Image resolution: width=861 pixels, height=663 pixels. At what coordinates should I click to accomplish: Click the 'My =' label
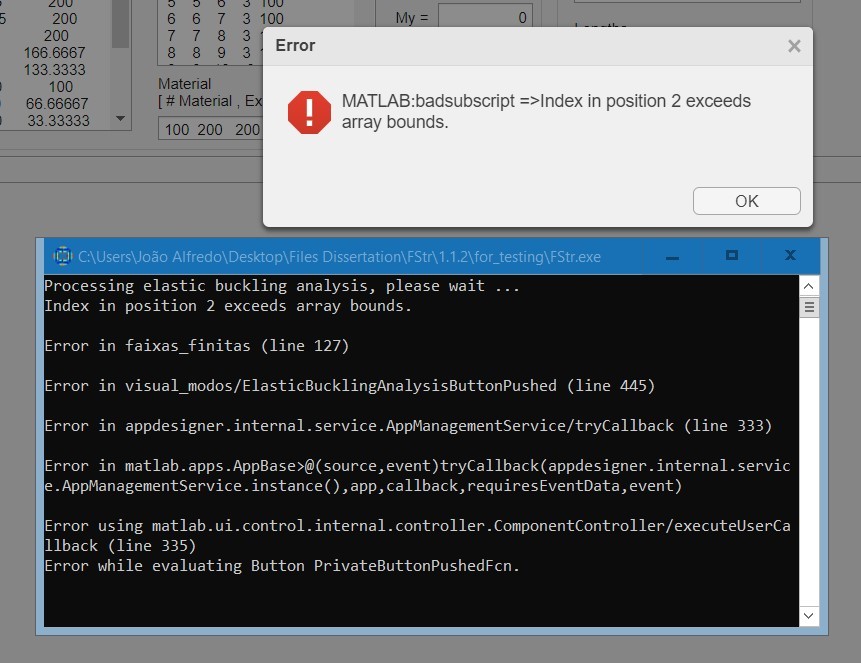click(x=411, y=18)
